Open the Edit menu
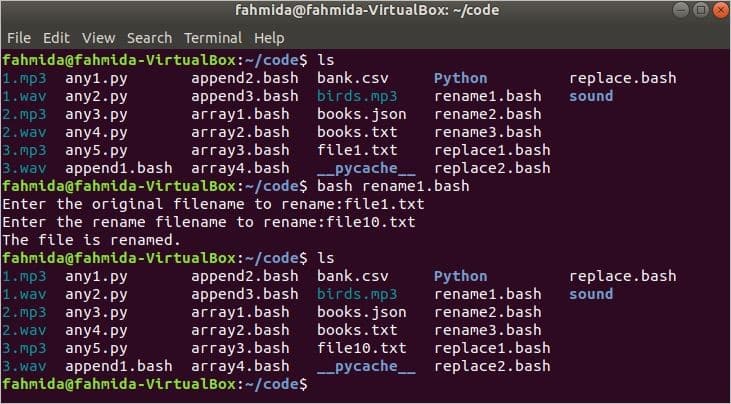Image resolution: width=731 pixels, height=404 pixels. 56,38
